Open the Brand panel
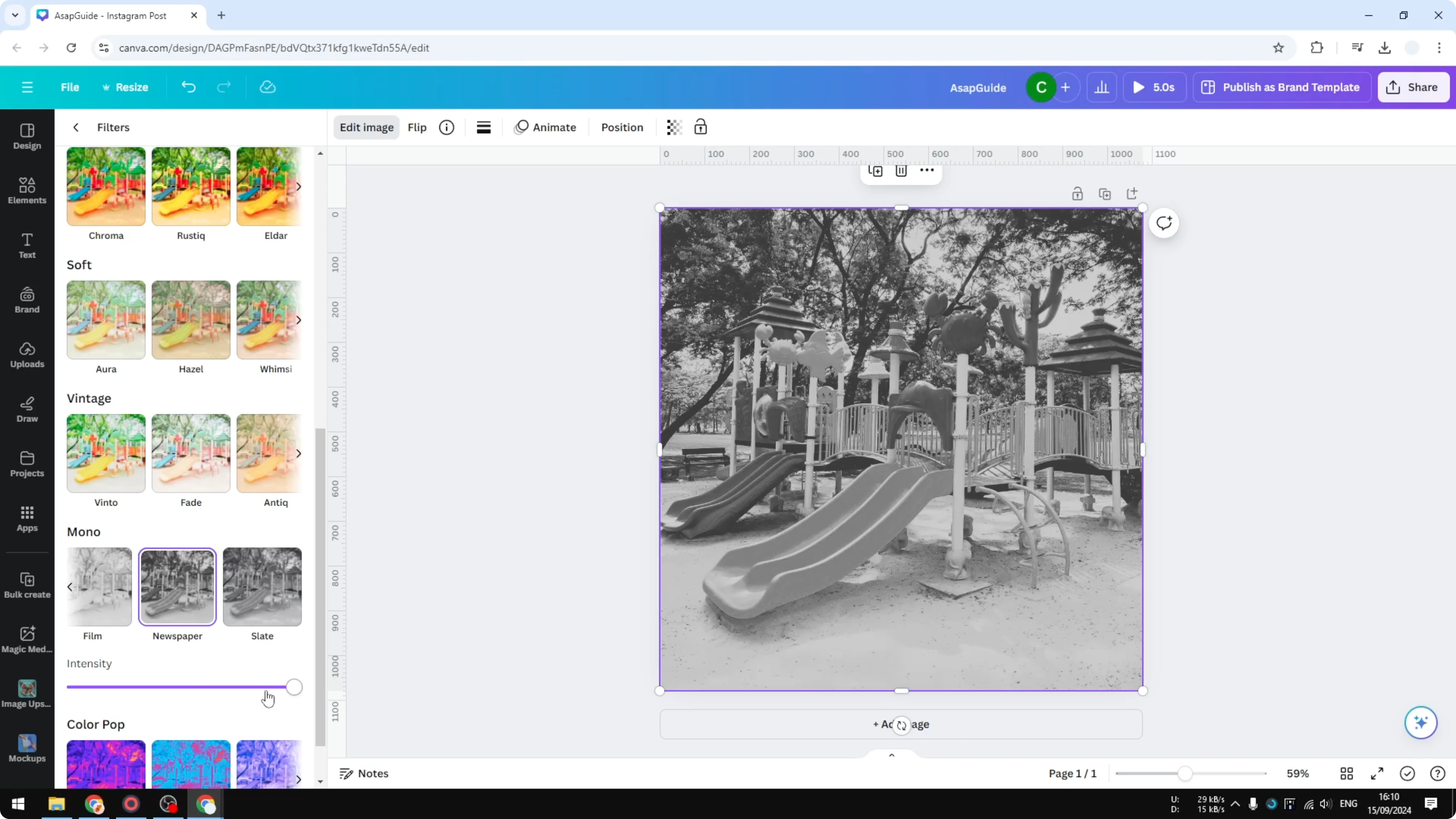This screenshot has width=1456, height=819. [x=27, y=301]
